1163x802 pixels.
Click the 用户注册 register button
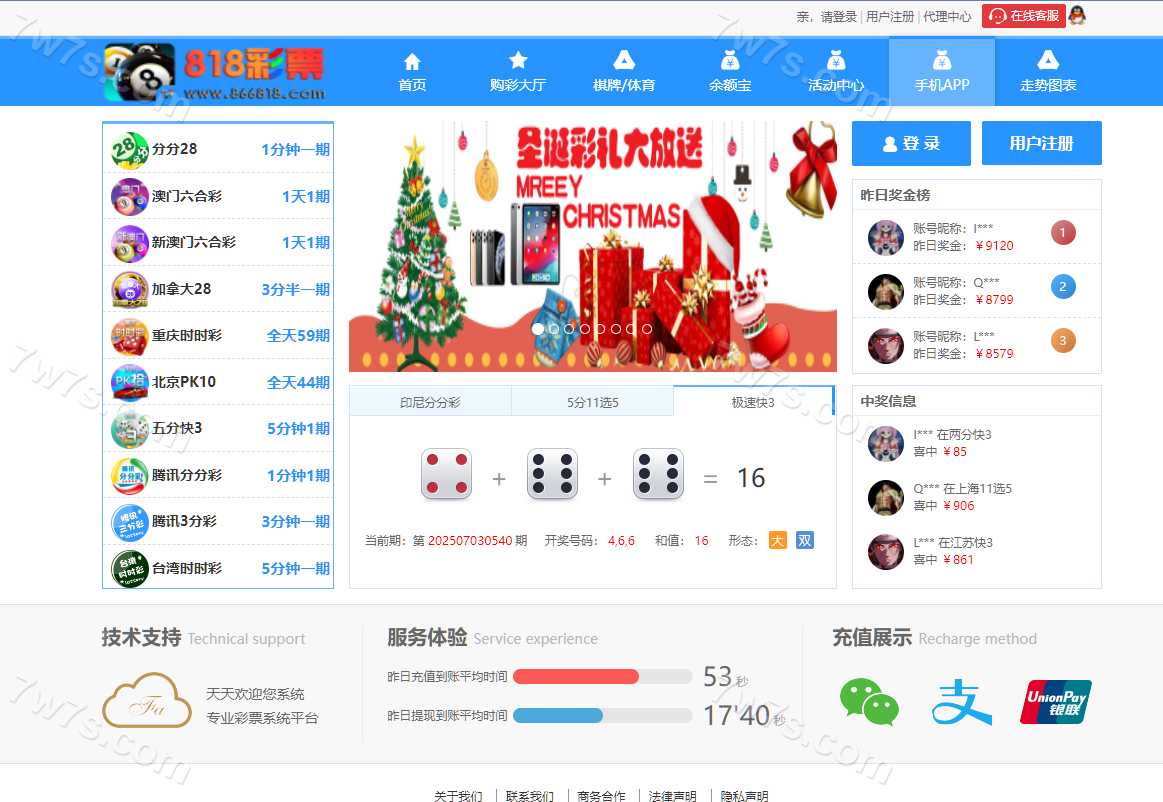pos(1041,143)
